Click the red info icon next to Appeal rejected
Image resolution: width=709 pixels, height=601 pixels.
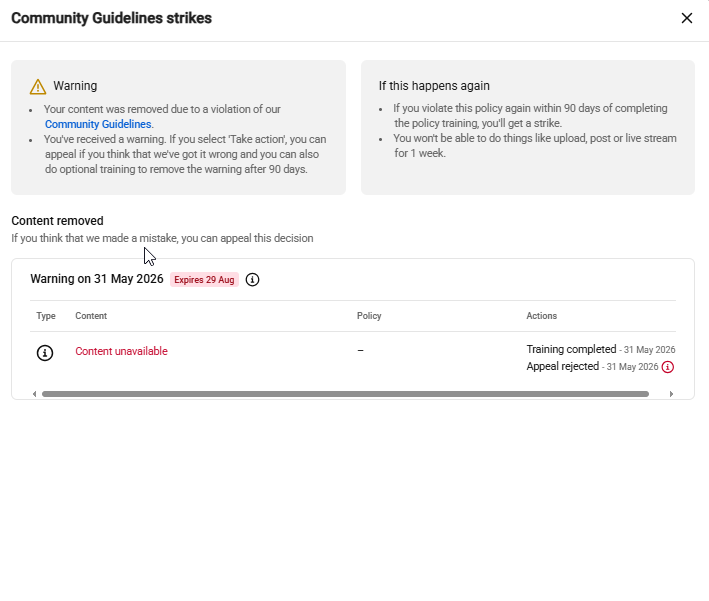point(667,367)
